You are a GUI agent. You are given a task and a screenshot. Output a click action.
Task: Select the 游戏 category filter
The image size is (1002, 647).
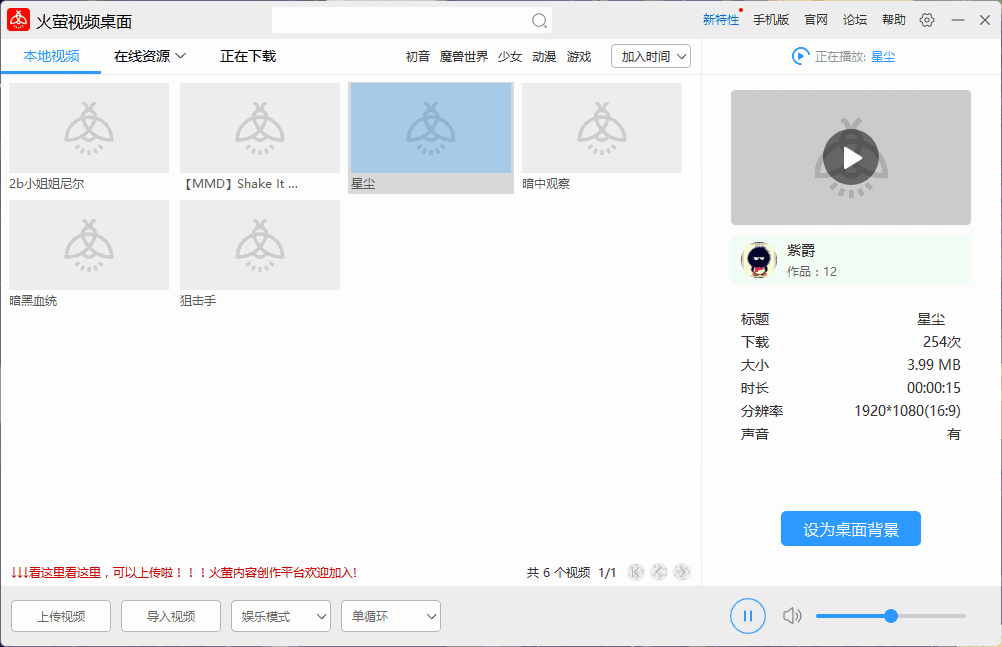click(578, 57)
